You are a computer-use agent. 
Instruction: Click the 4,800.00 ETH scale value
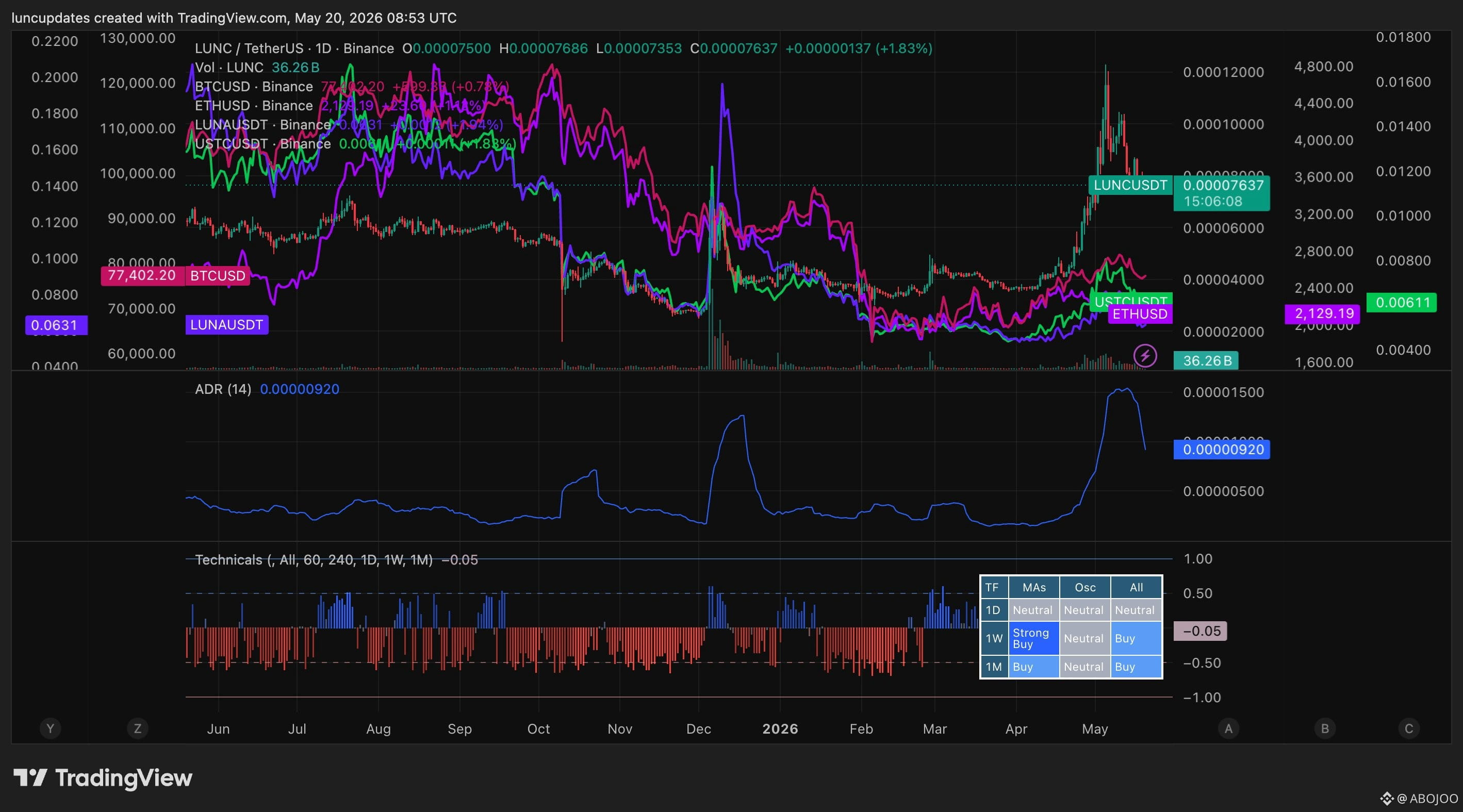click(1324, 67)
